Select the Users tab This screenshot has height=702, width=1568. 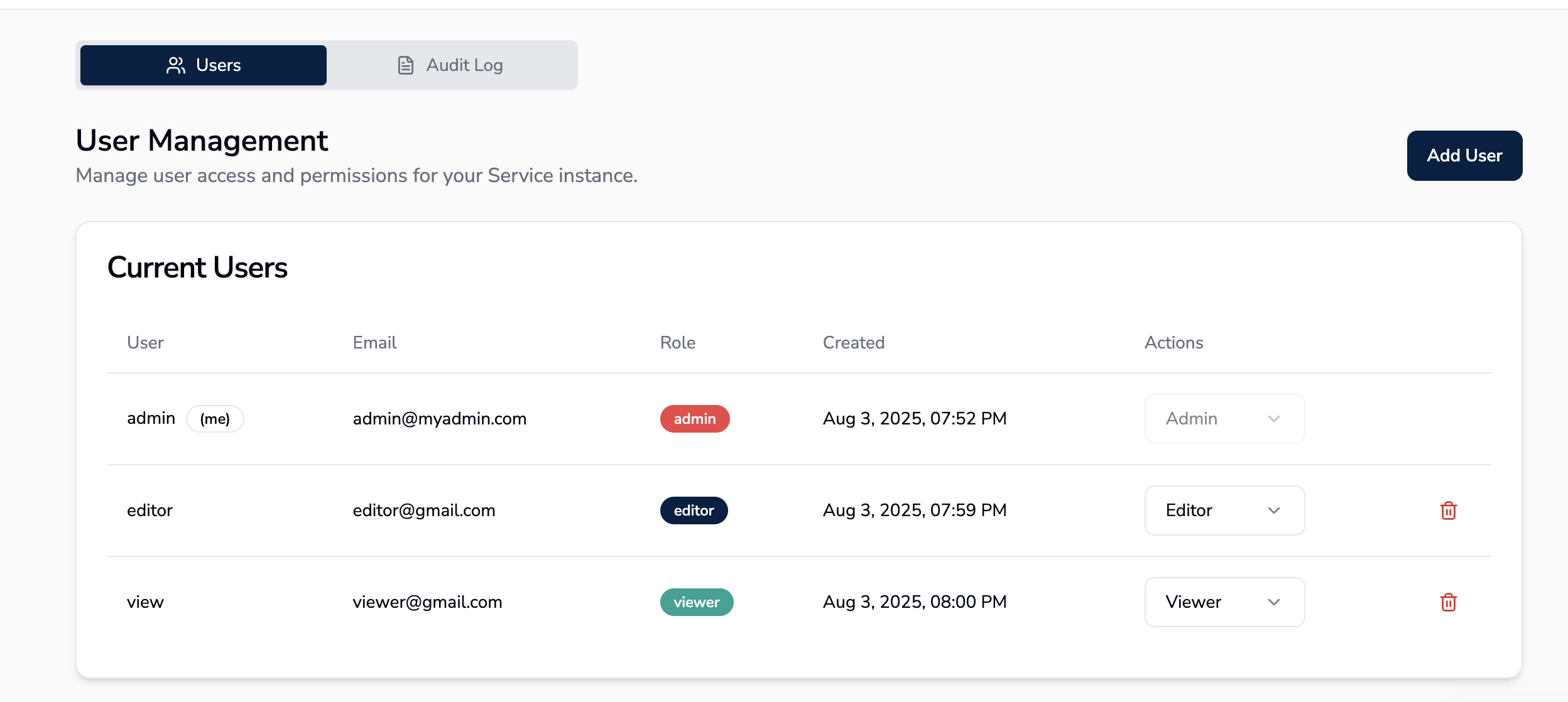(204, 65)
